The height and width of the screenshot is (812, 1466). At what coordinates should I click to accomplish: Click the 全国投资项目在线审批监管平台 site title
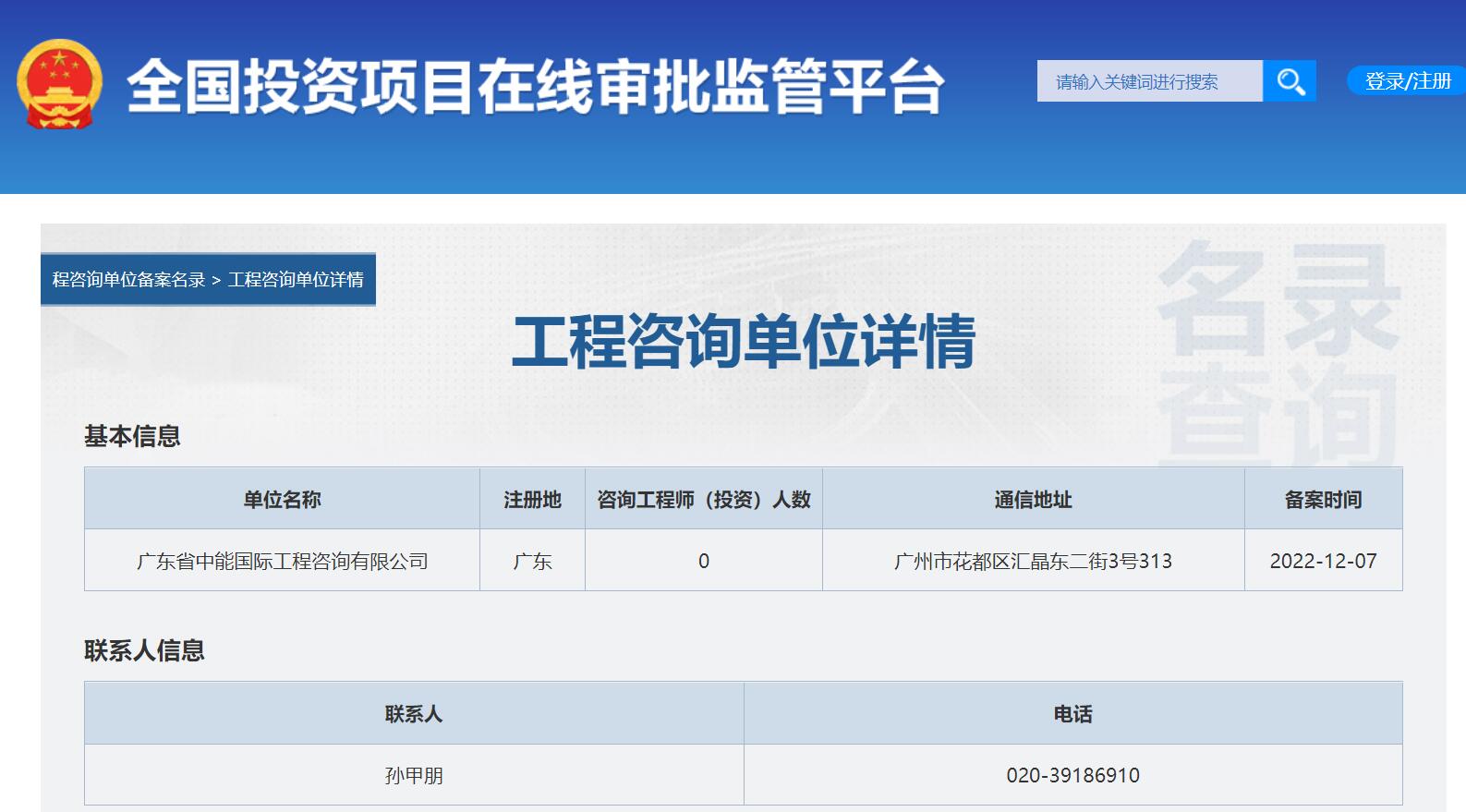point(535,87)
